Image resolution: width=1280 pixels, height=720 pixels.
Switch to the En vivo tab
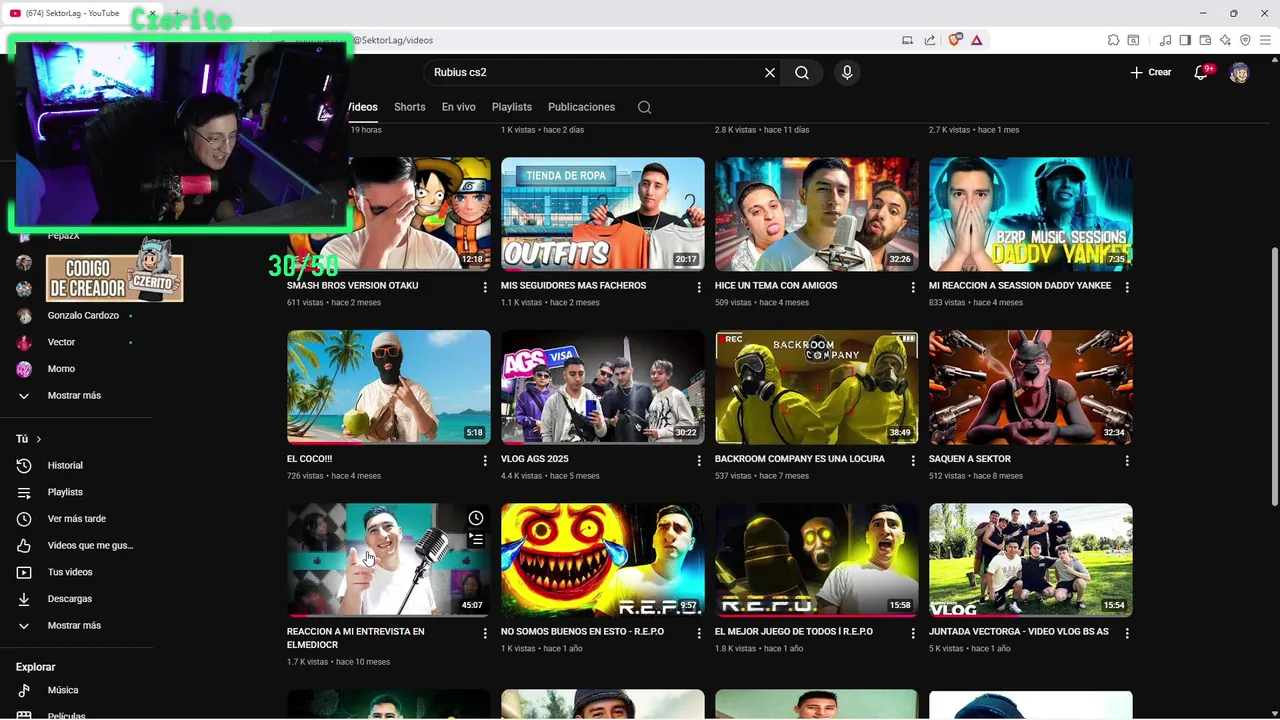459,107
